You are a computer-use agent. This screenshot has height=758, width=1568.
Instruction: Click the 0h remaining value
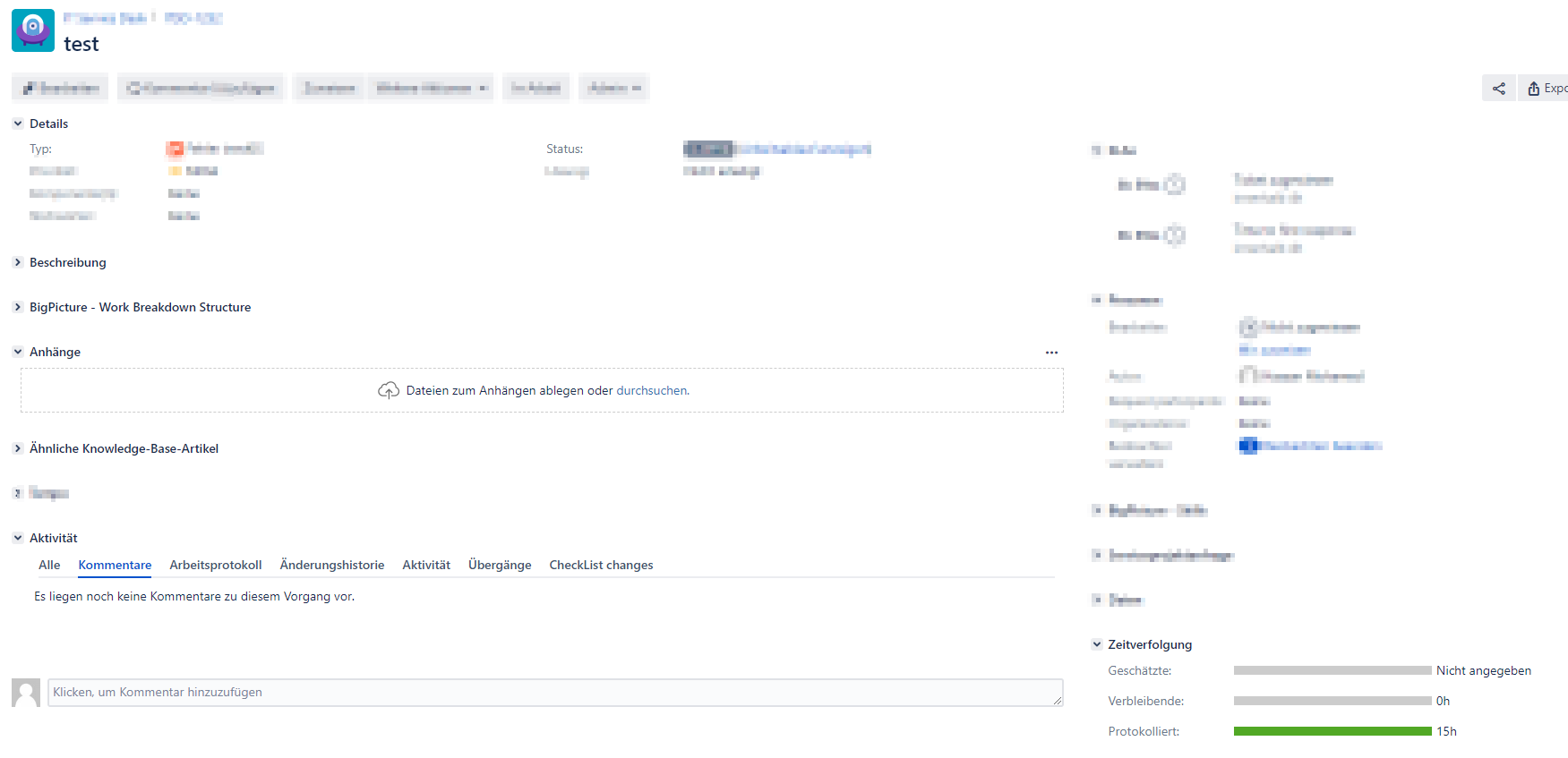(1443, 701)
